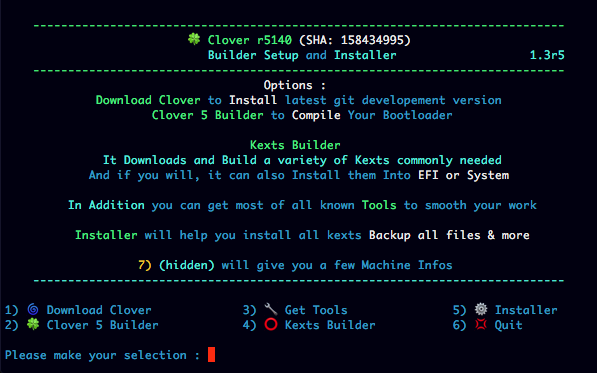Viewport: 597px width, 373px height.
Task: Click the number '6)' before Quit
Action: 460,325
